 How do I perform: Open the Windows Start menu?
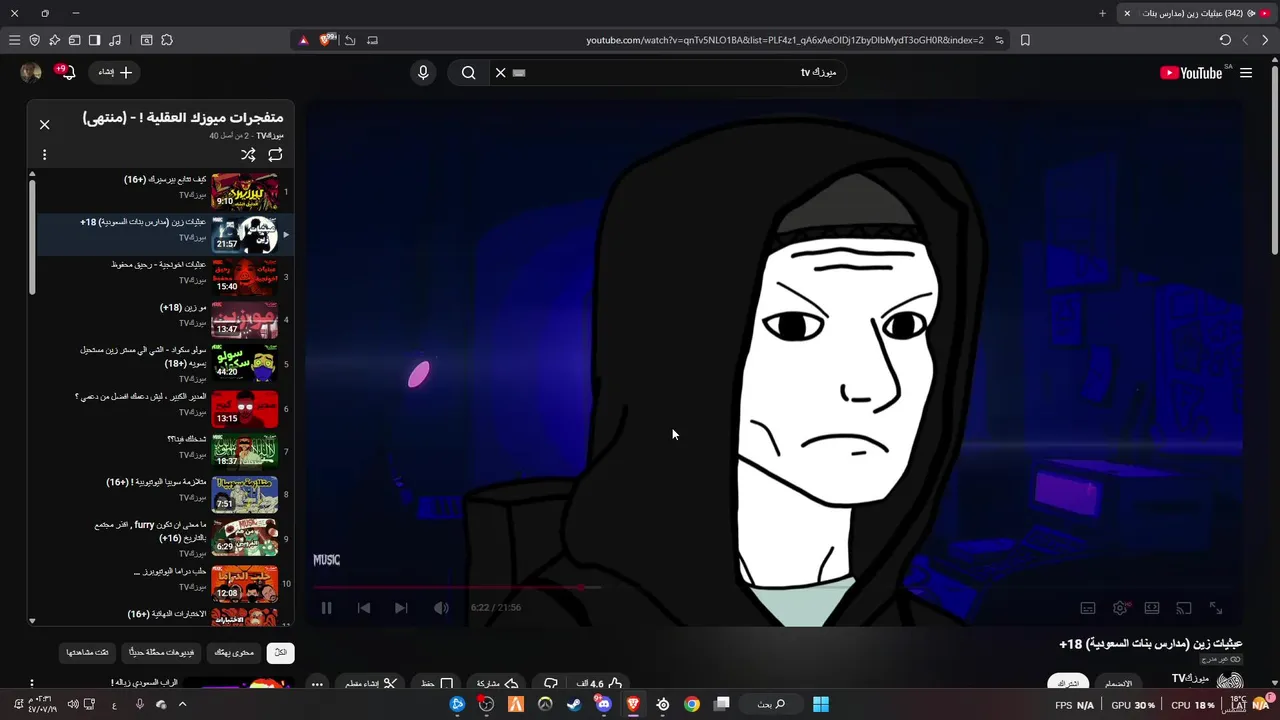(821, 704)
